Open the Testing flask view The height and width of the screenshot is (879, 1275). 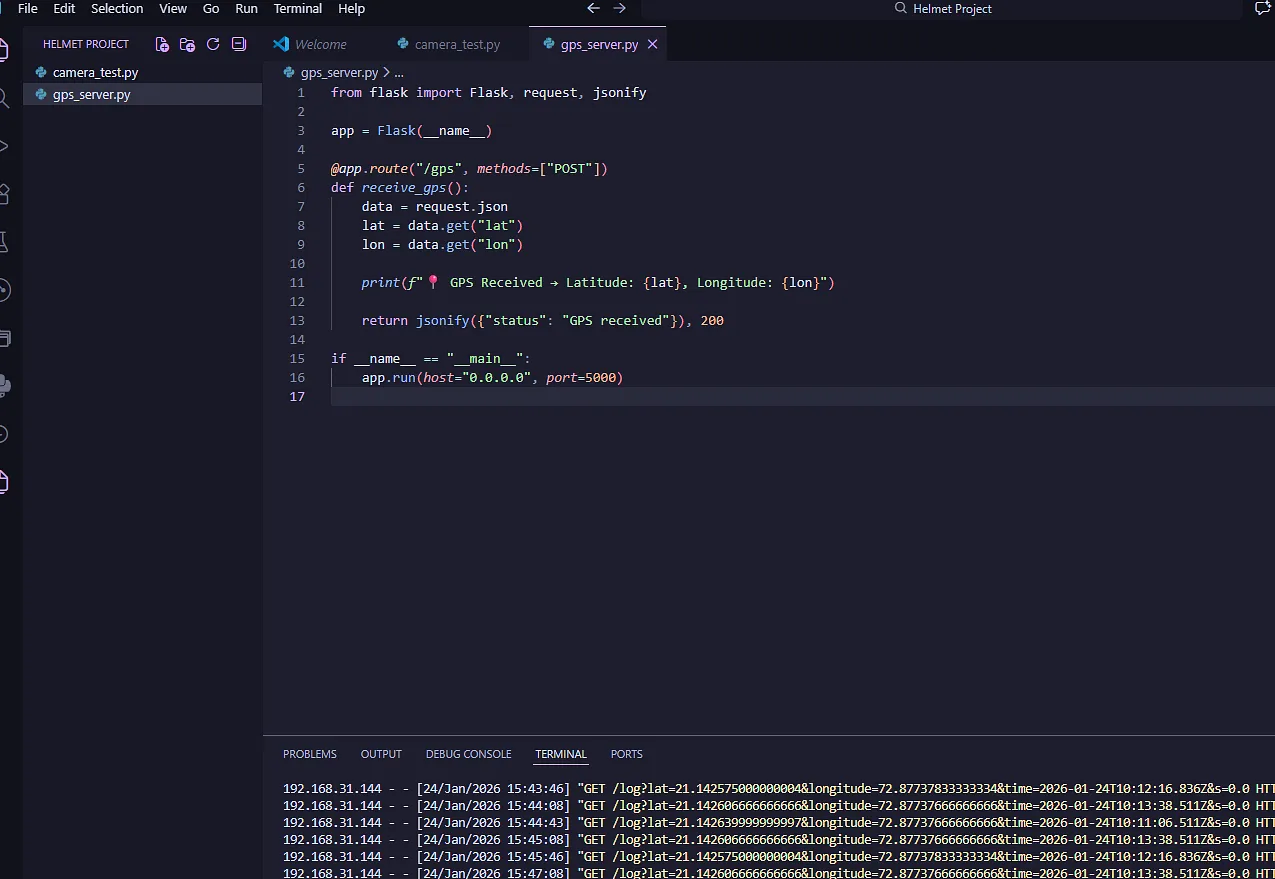tap(4, 242)
